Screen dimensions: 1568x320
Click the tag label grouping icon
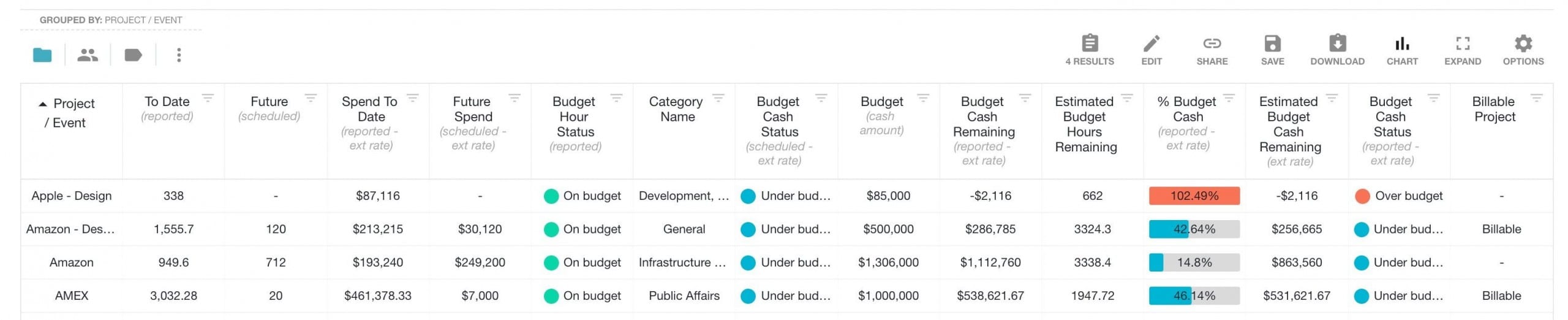[x=133, y=55]
